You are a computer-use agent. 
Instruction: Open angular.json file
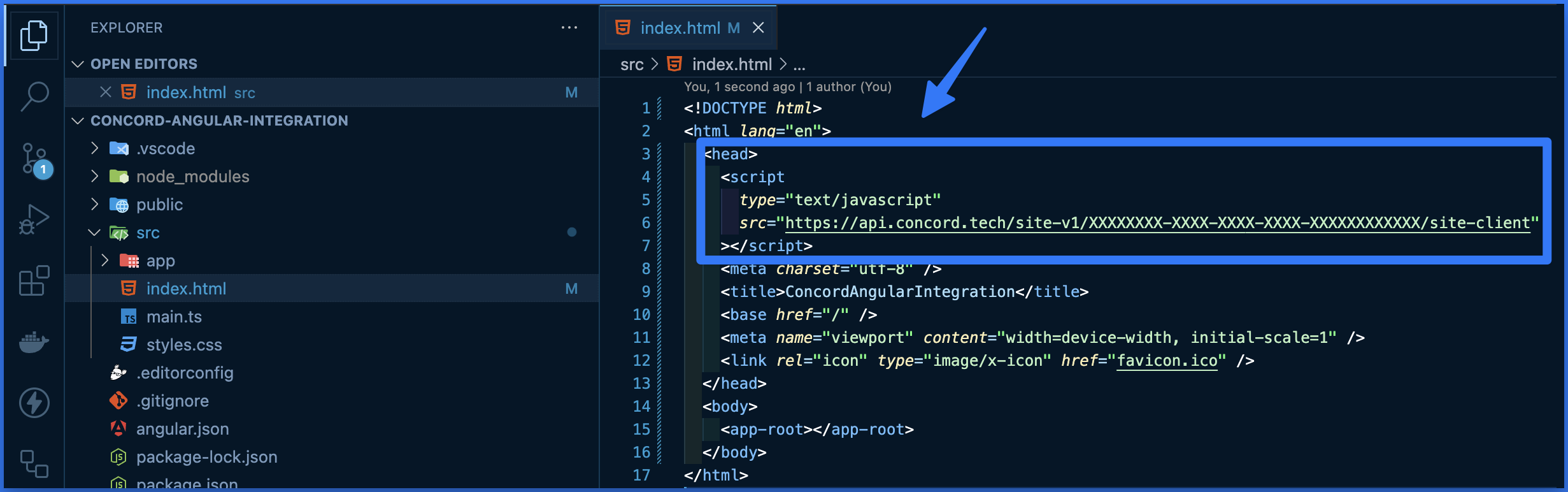click(x=331, y=429)
